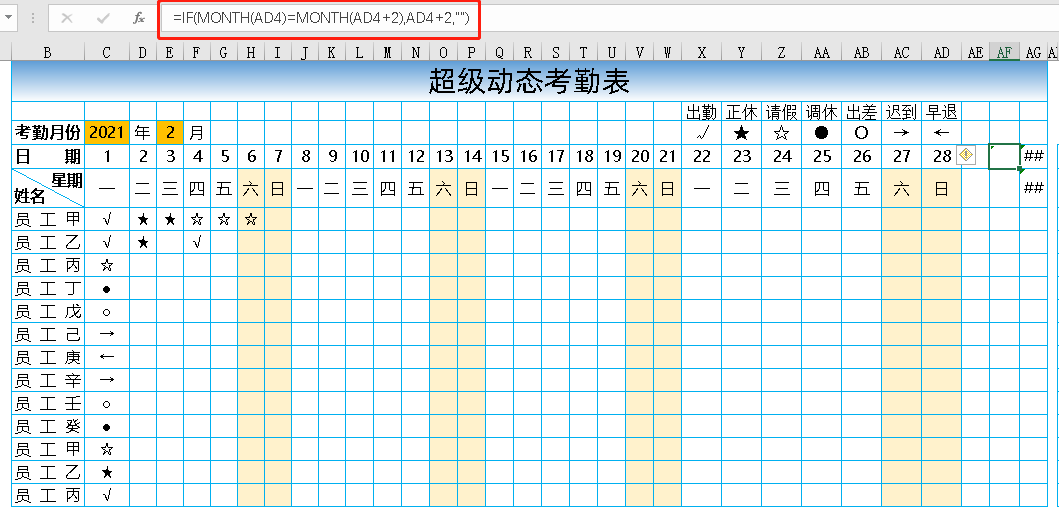
Task: Select the left arrow symbol under 早退
Action: (941, 133)
